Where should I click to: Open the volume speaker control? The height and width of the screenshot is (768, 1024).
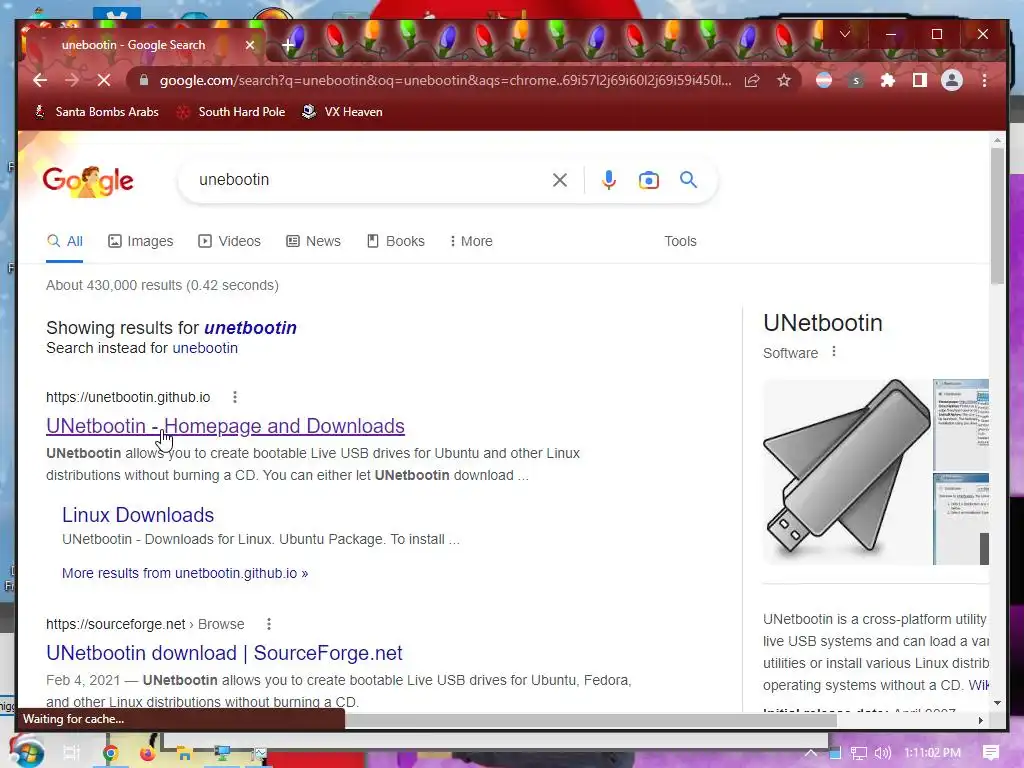[883, 753]
